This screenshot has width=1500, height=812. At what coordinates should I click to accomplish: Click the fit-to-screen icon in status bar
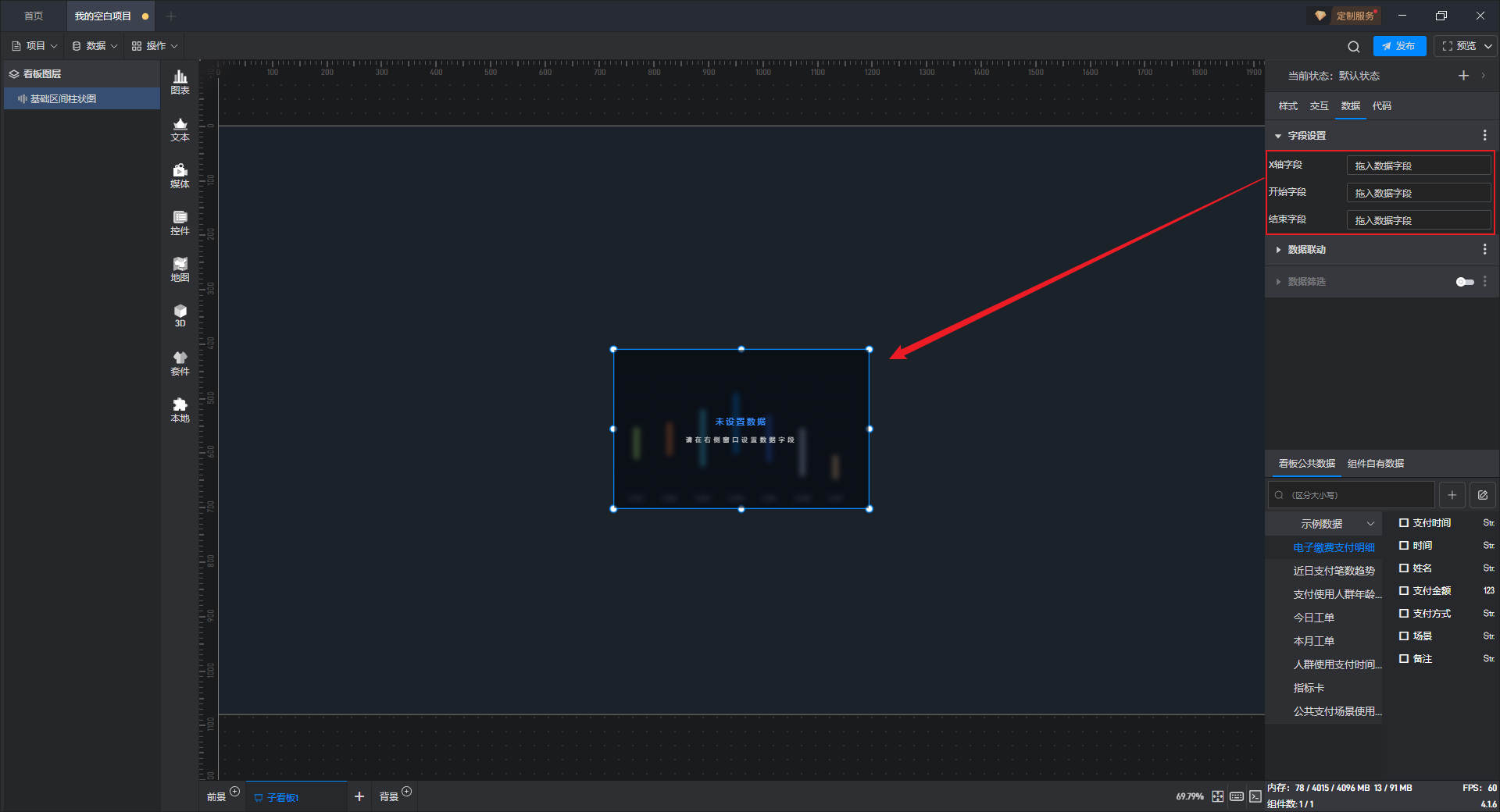pos(1218,796)
